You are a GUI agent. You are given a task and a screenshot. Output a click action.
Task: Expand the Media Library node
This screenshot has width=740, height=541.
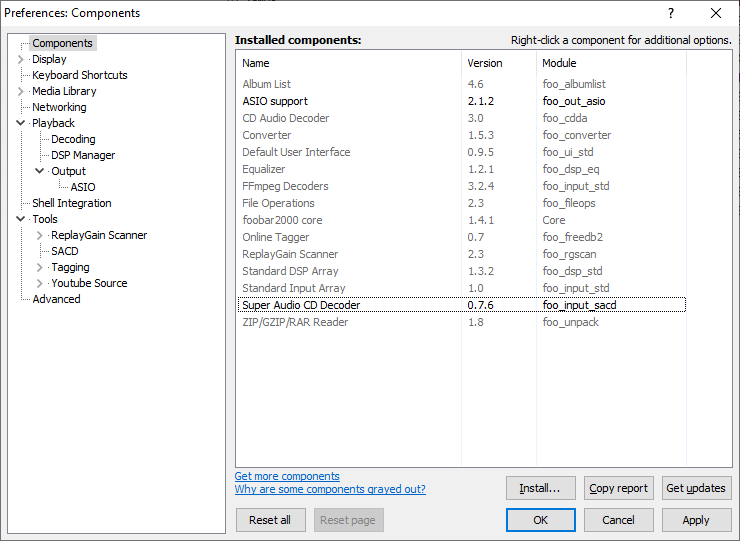point(20,92)
